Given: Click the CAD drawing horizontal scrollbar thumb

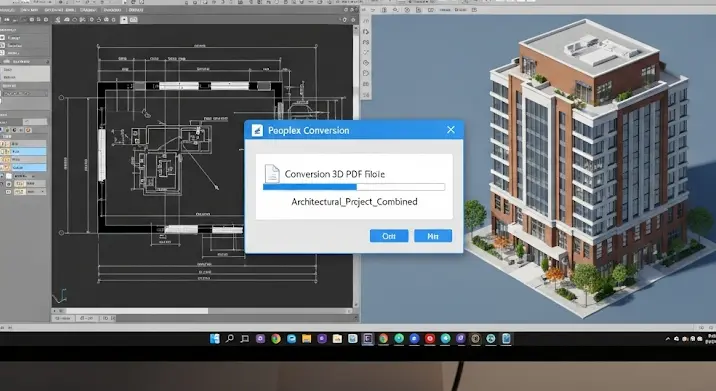Looking at the screenshot, I should 137,311.
